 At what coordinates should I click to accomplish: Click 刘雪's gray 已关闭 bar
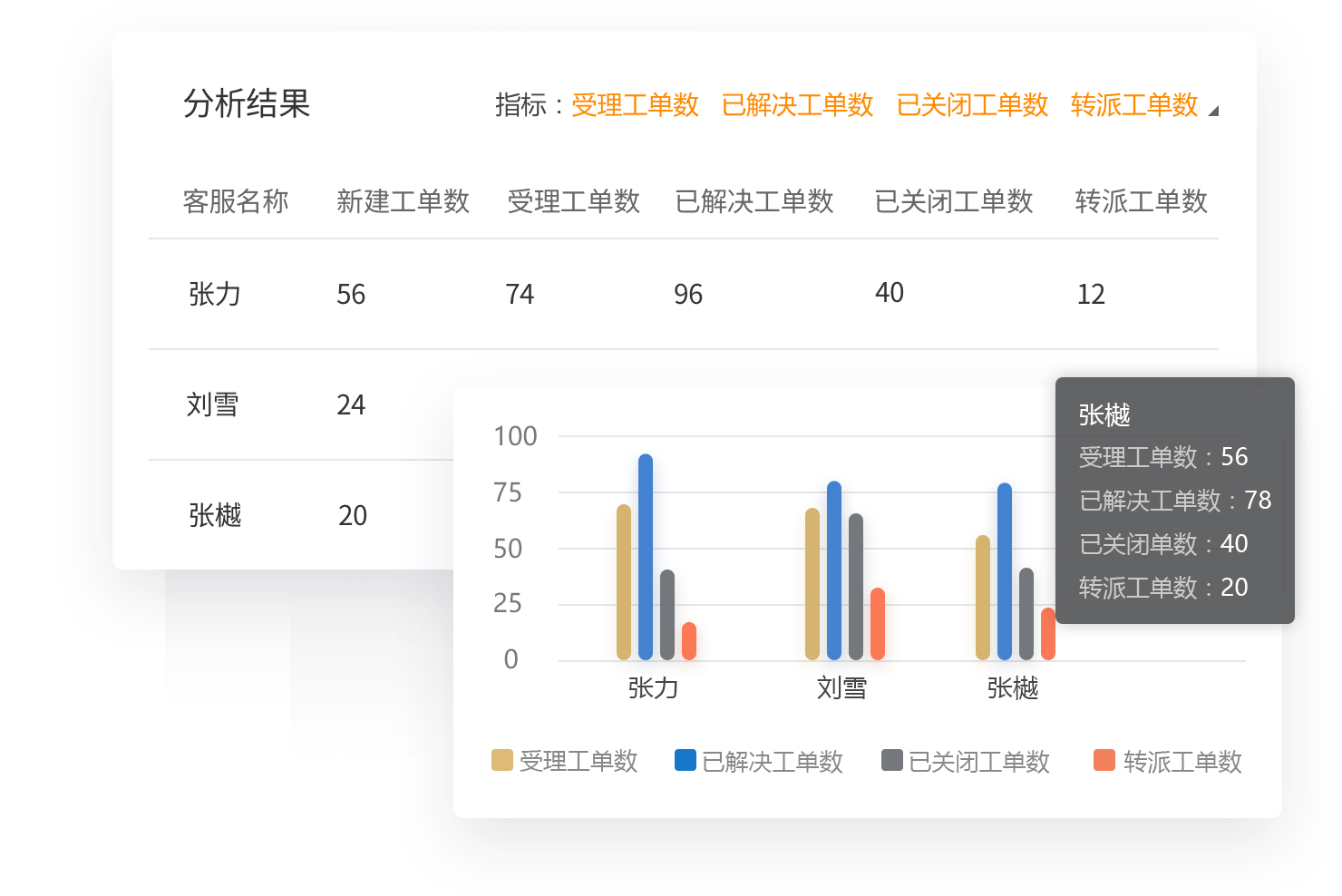pyautogui.click(x=856, y=587)
